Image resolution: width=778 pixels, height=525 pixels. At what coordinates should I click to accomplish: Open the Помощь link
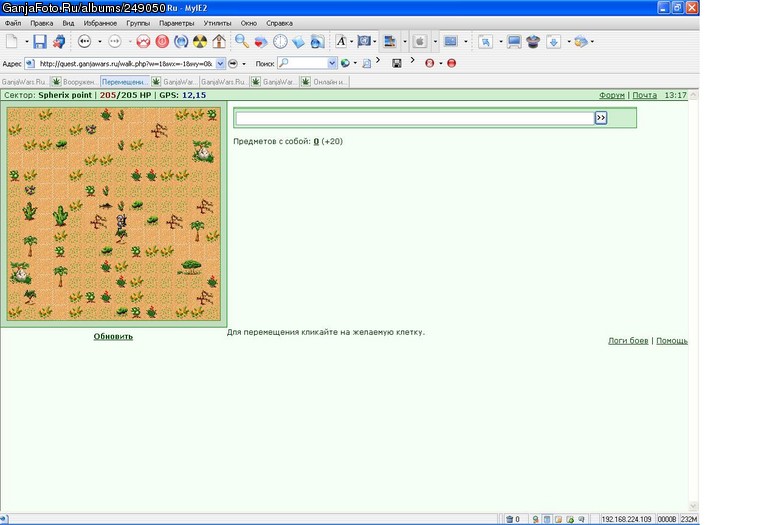tap(672, 341)
